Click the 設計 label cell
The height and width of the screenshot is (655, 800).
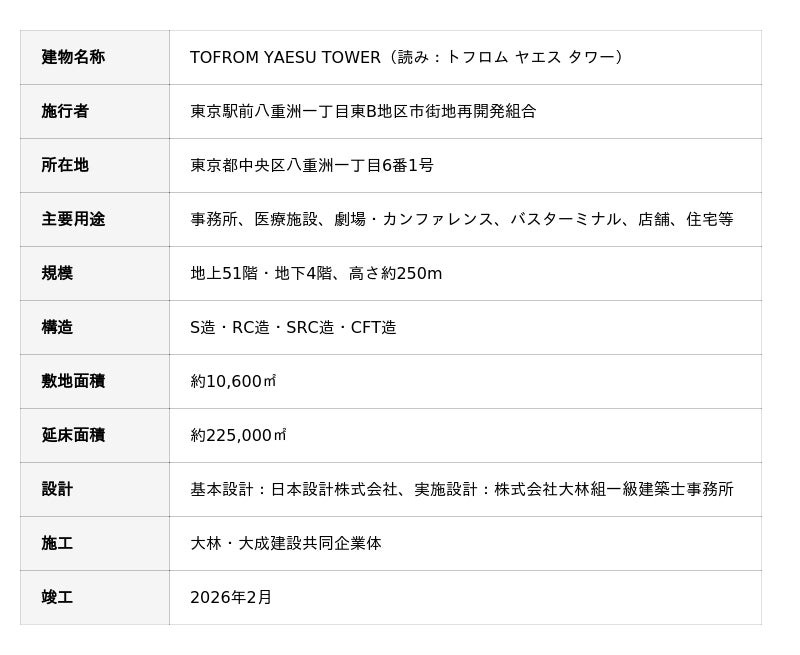click(57, 489)
